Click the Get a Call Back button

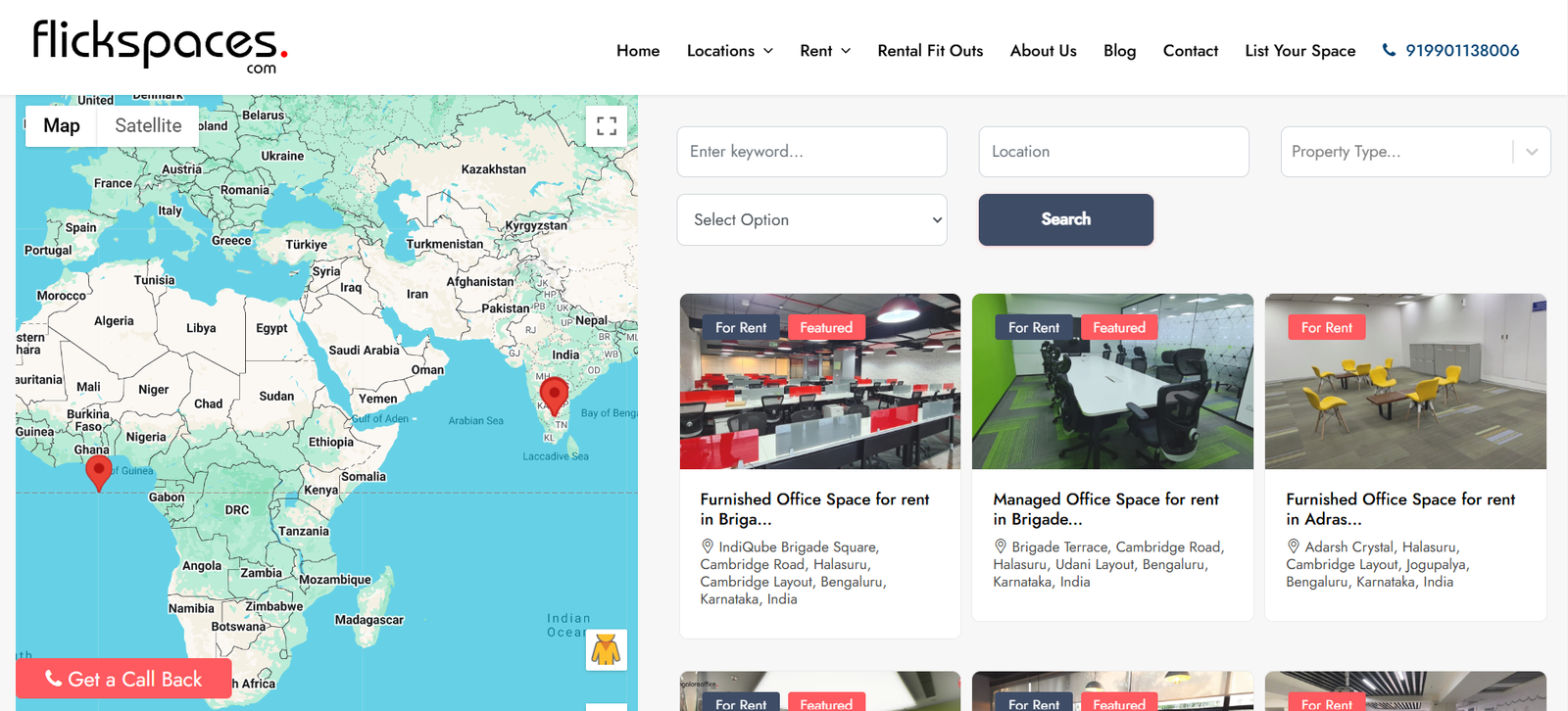(123, 679)
